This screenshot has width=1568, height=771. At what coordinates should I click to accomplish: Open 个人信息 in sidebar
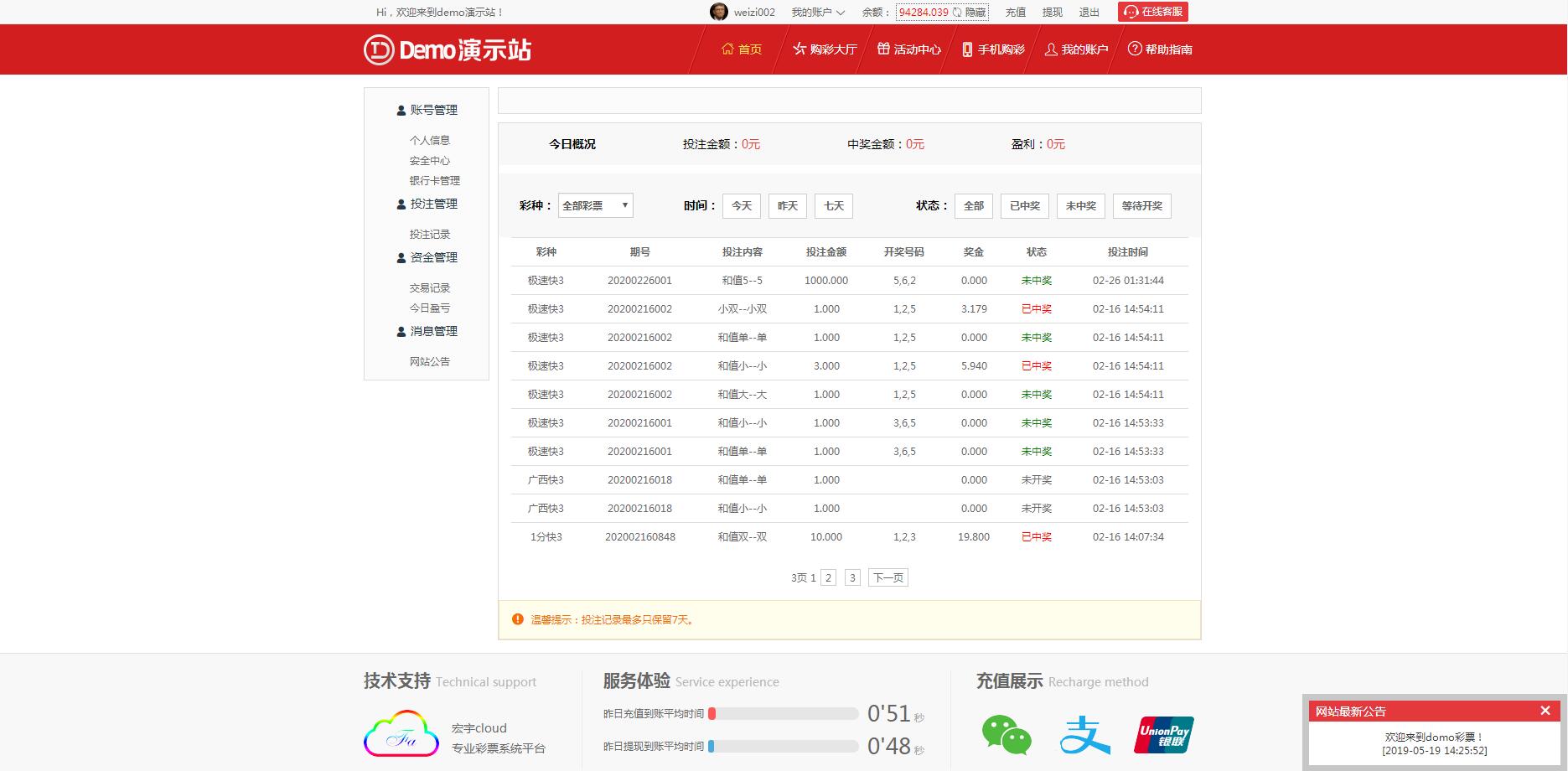tap(430, 141)
